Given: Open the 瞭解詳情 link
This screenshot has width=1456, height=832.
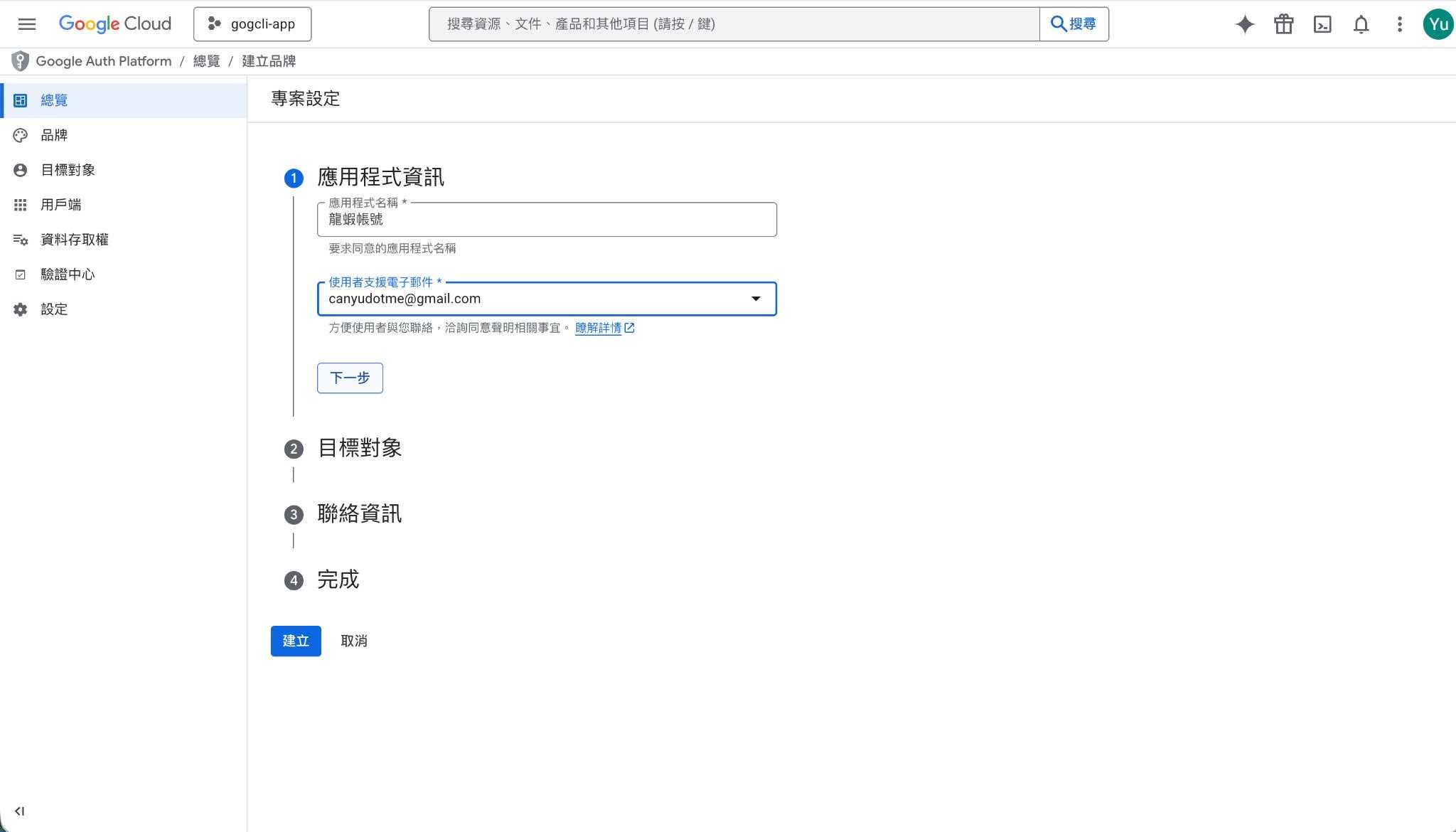Looking at the screenshot, I should [x=598, y=328].
